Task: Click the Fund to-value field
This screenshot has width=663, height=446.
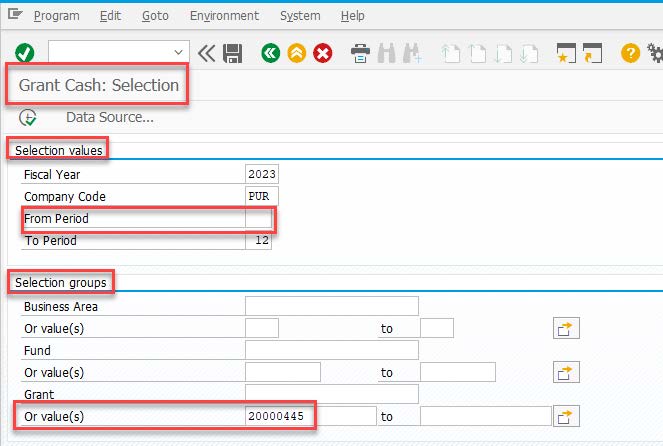Action: 458,372
